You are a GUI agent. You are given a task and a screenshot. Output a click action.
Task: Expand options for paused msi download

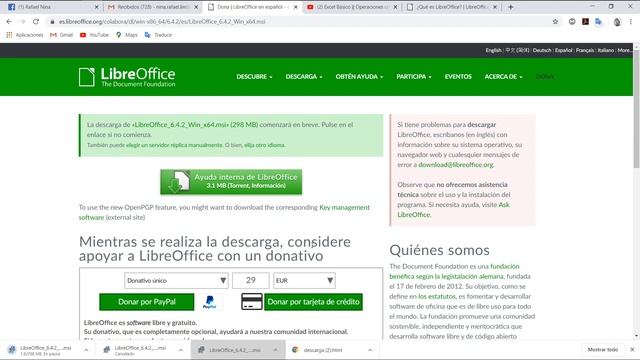click(x=86, y=350)
